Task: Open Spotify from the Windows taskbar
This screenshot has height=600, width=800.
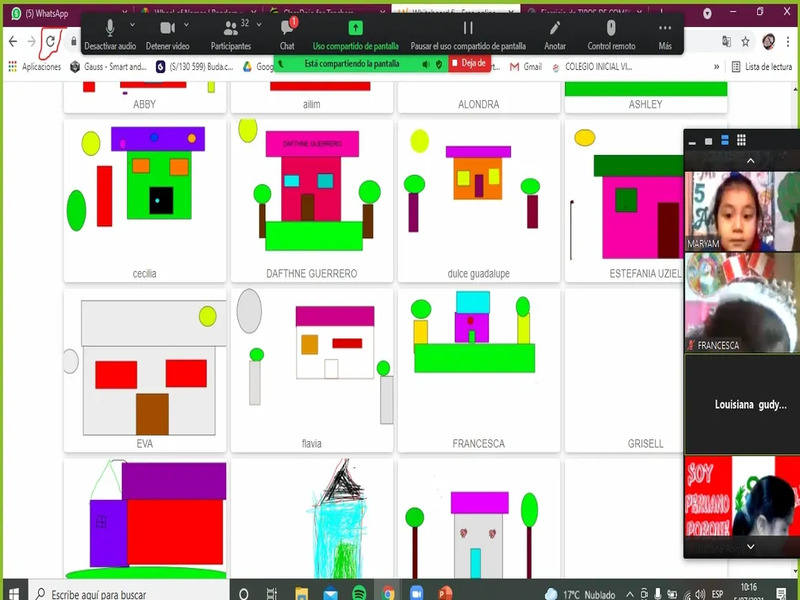Action: (359, 593)
